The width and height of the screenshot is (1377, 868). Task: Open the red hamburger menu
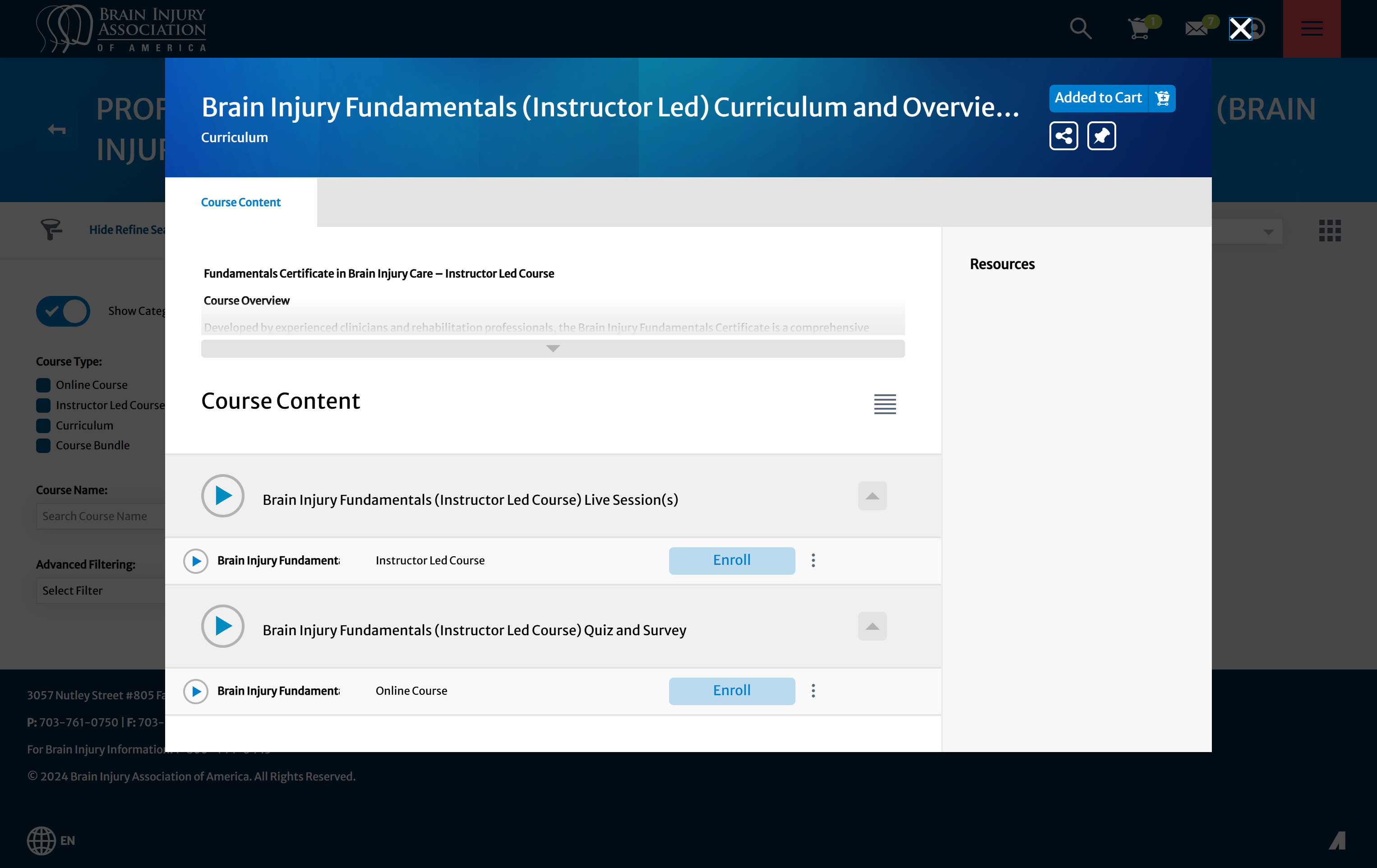pos(1311,28)
